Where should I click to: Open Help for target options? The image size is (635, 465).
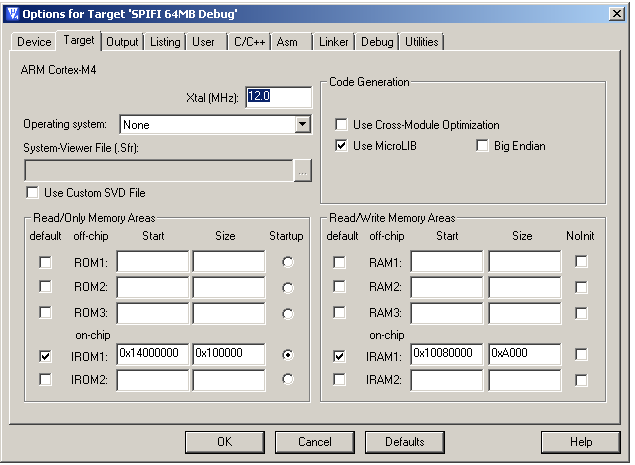pyautogui.click(x=581, y=442)
